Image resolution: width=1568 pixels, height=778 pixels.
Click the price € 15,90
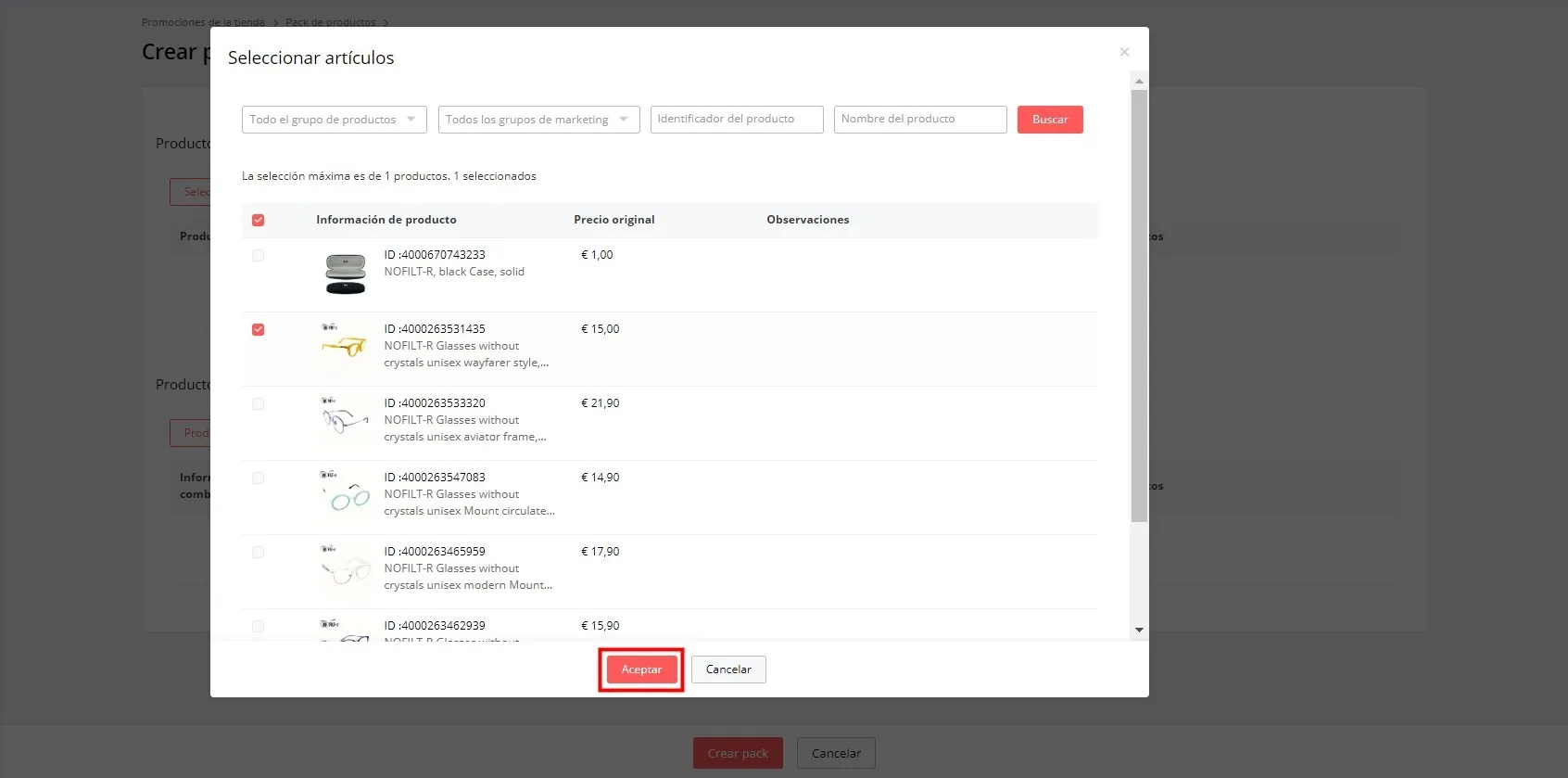click(601, 626)
